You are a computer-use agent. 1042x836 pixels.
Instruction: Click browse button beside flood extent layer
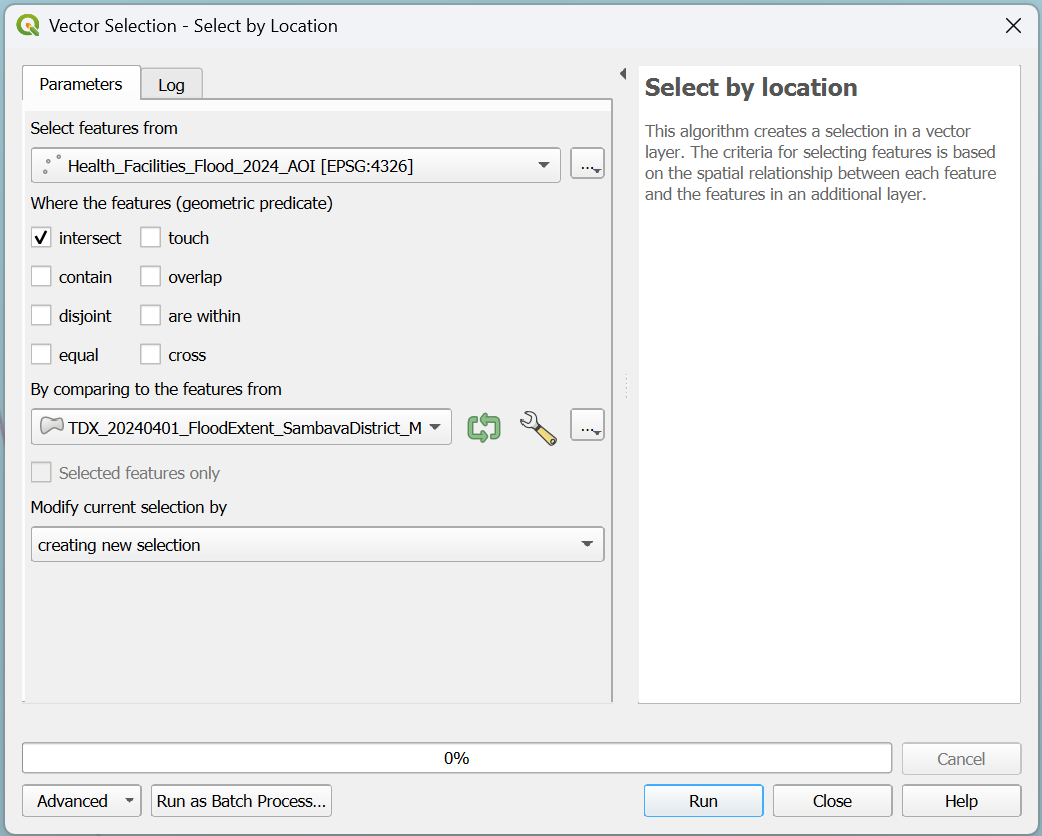587,426
